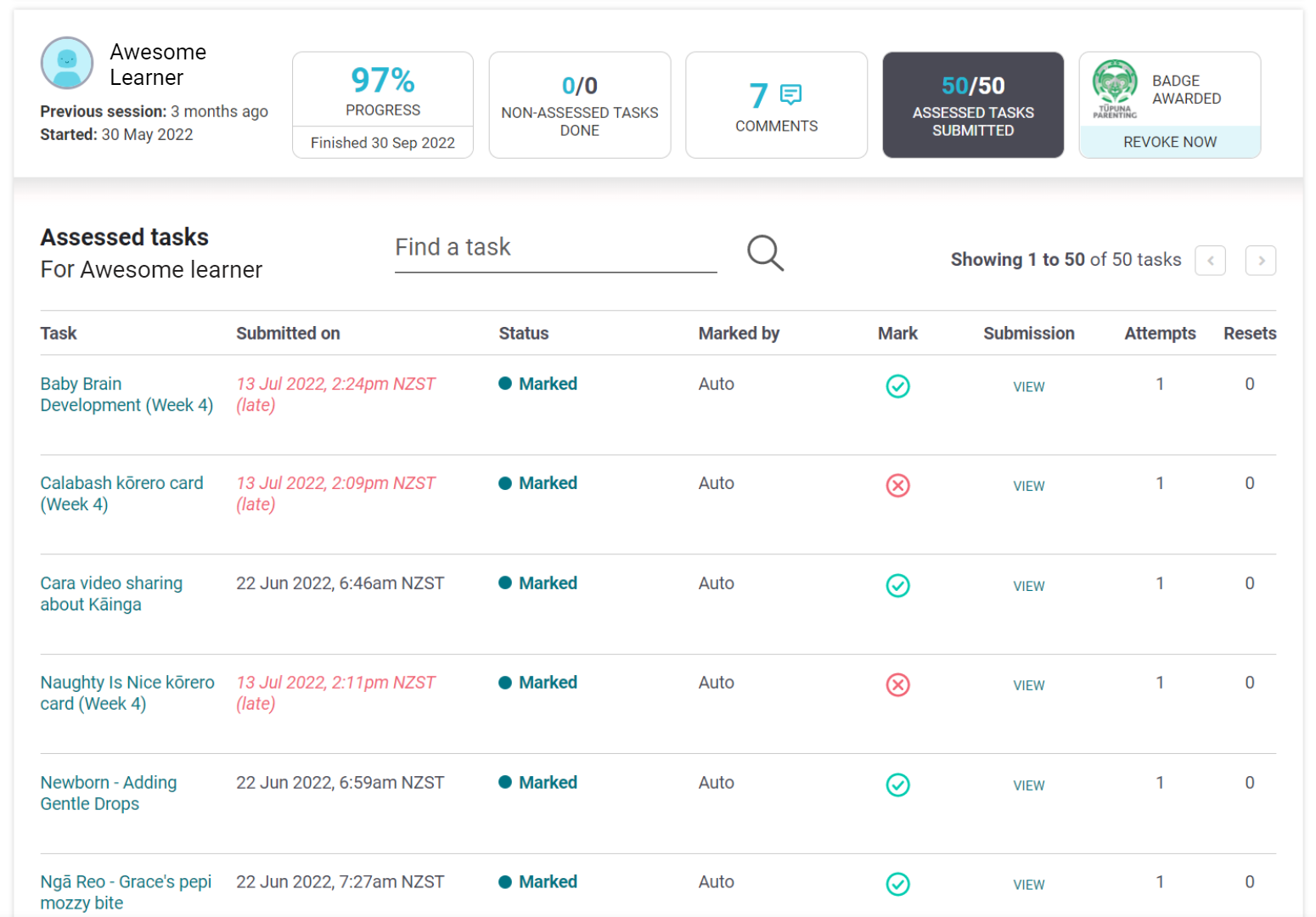Viewport: 1316px width, 917px height.
Task: Open the 97% Progress card
Action: pyautogui.click(x=383, y=90)
